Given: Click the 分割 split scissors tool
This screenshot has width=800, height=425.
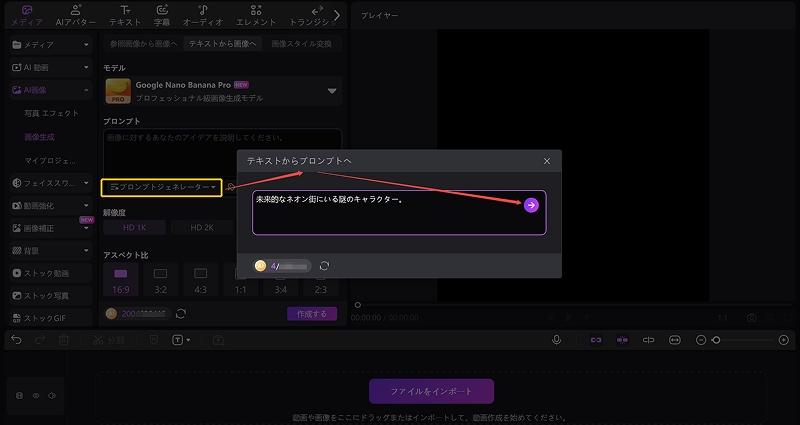Looking at the screenshot, I should tap(108, 340).
